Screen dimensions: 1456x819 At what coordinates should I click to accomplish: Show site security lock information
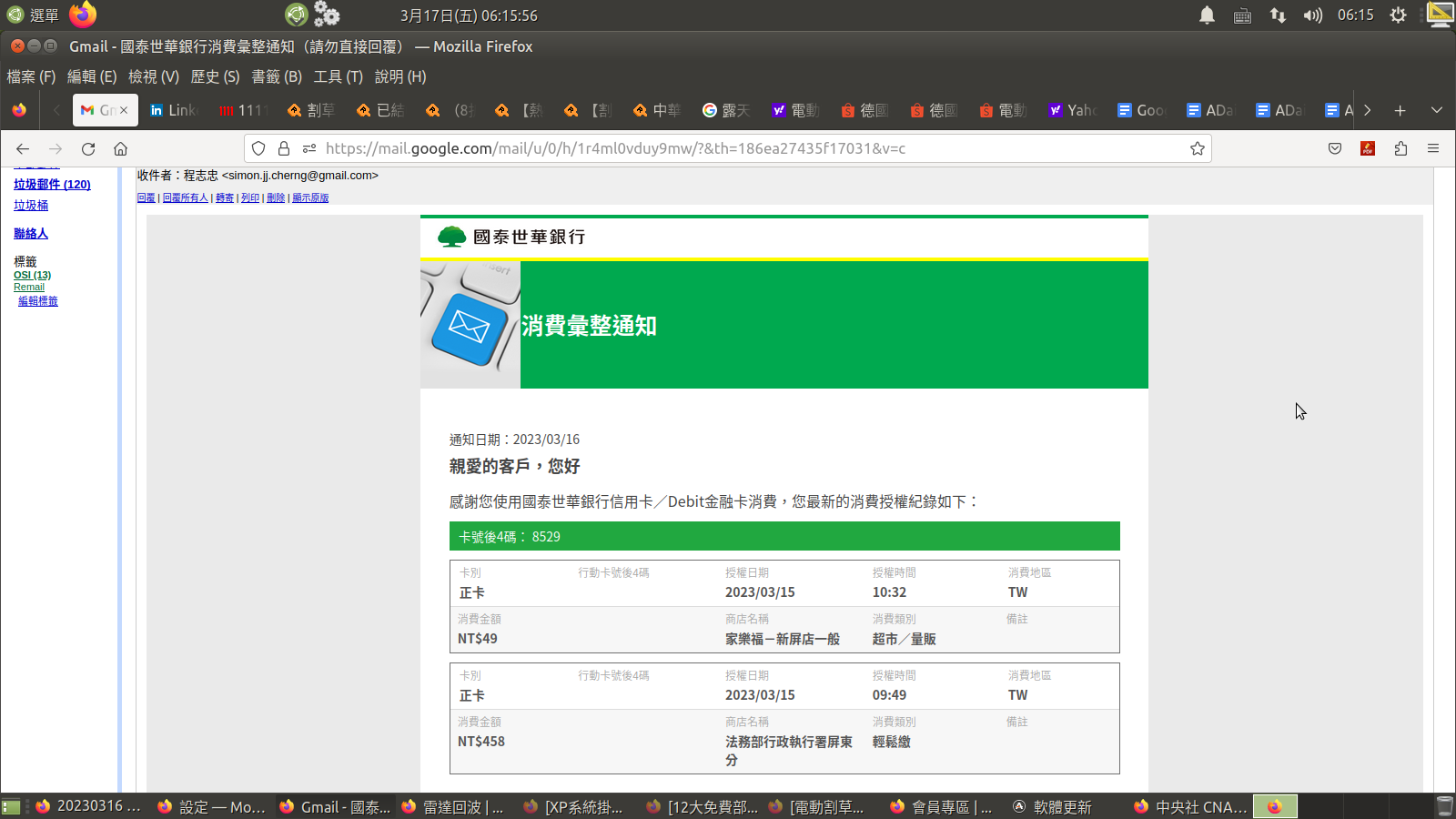pos(284,148)
